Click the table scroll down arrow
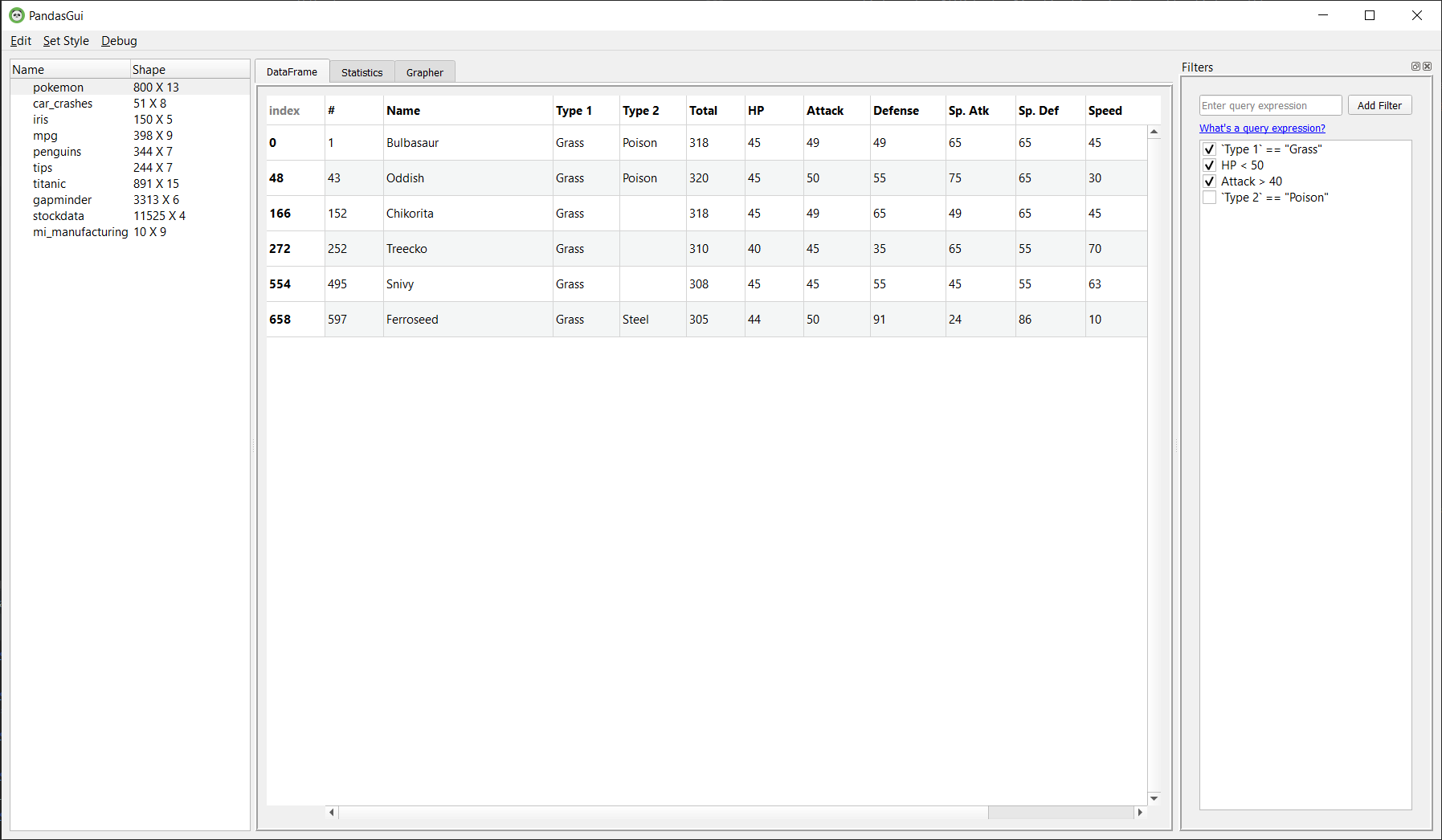 1154,798
